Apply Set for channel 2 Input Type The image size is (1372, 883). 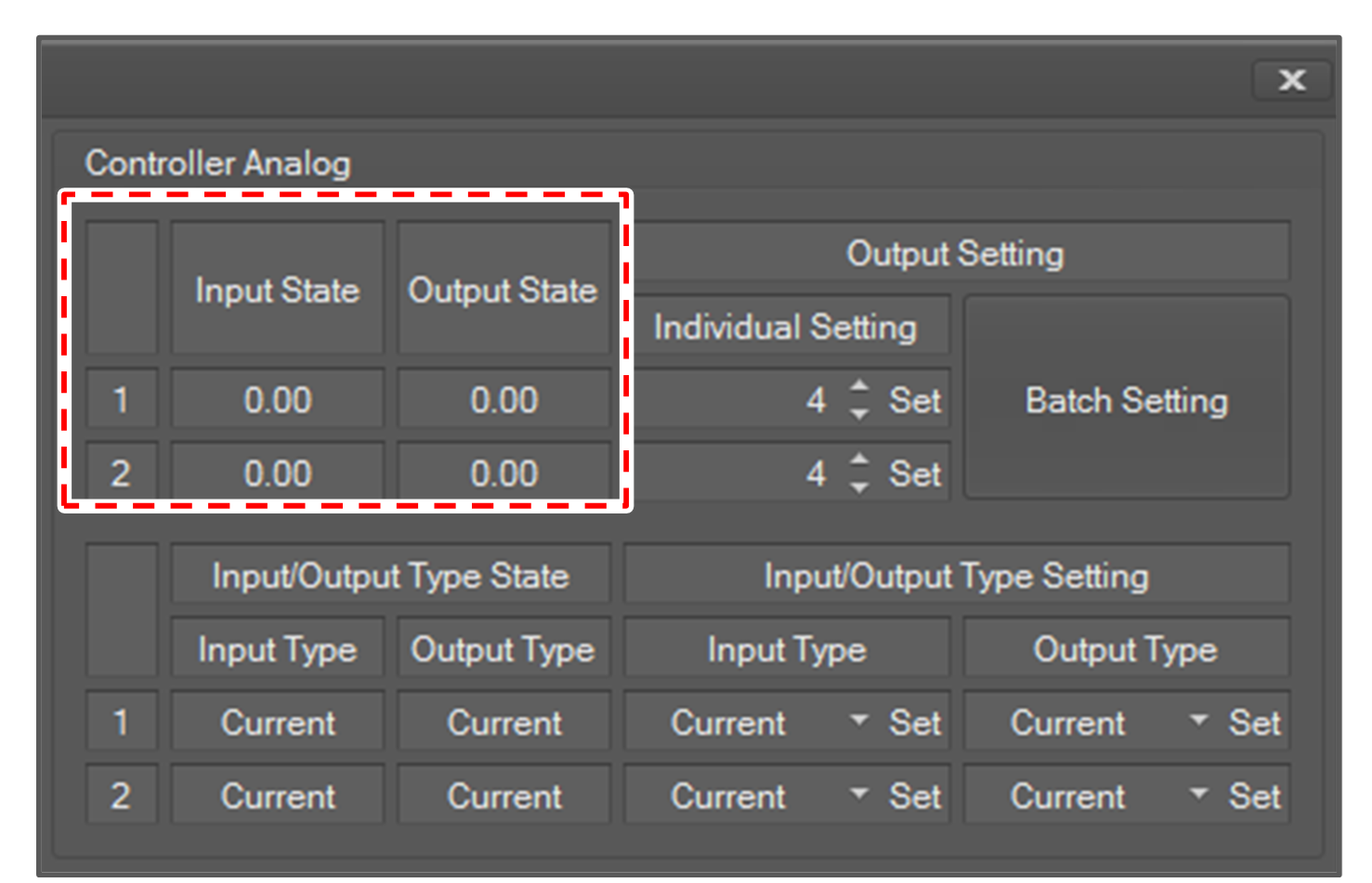pos(915,796)
